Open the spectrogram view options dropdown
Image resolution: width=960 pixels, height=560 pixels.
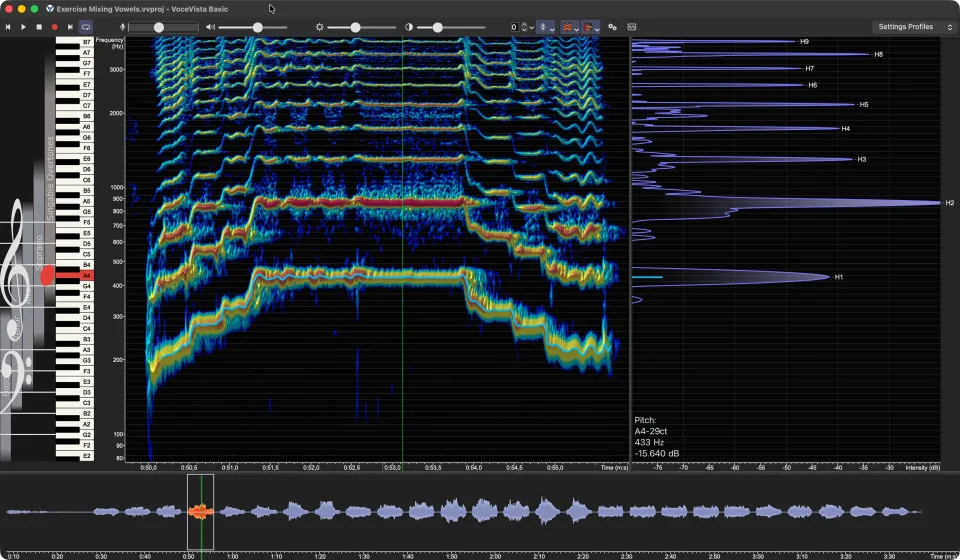coord(576,28)
